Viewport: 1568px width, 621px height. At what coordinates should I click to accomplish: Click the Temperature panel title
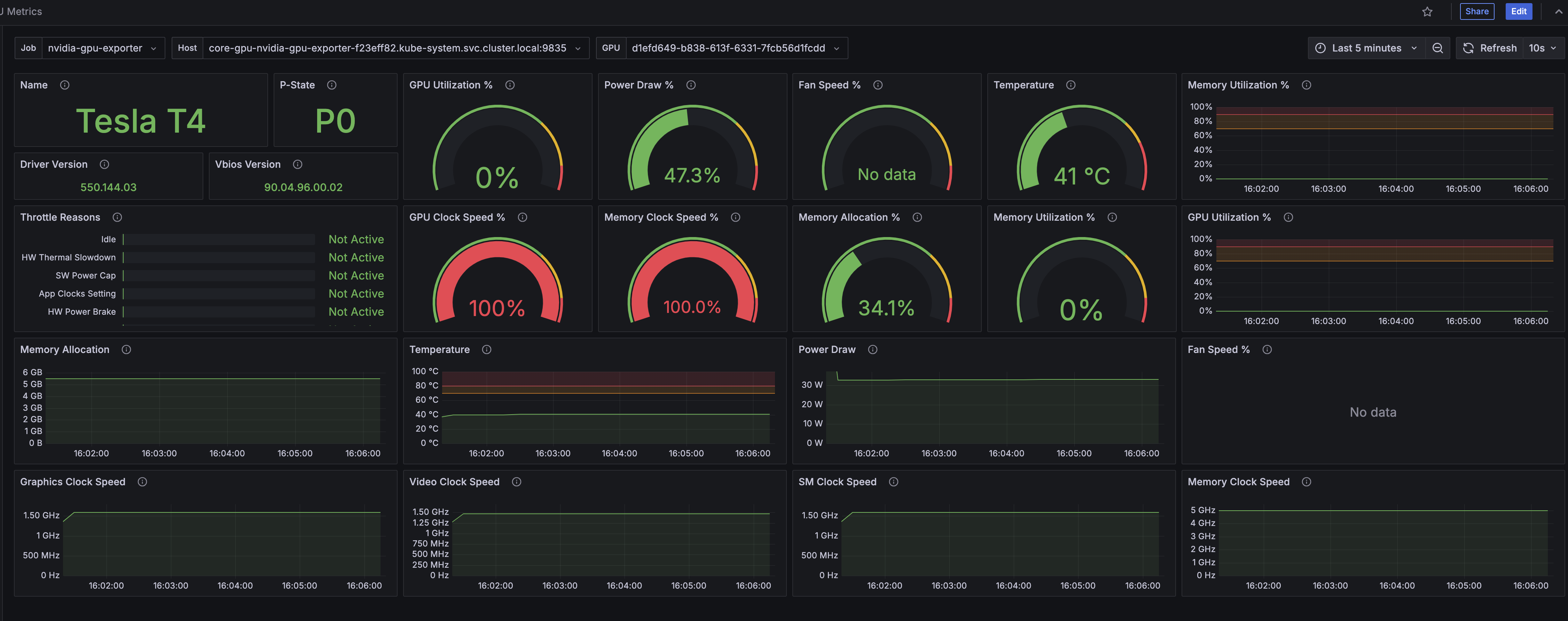pos(439,349)
